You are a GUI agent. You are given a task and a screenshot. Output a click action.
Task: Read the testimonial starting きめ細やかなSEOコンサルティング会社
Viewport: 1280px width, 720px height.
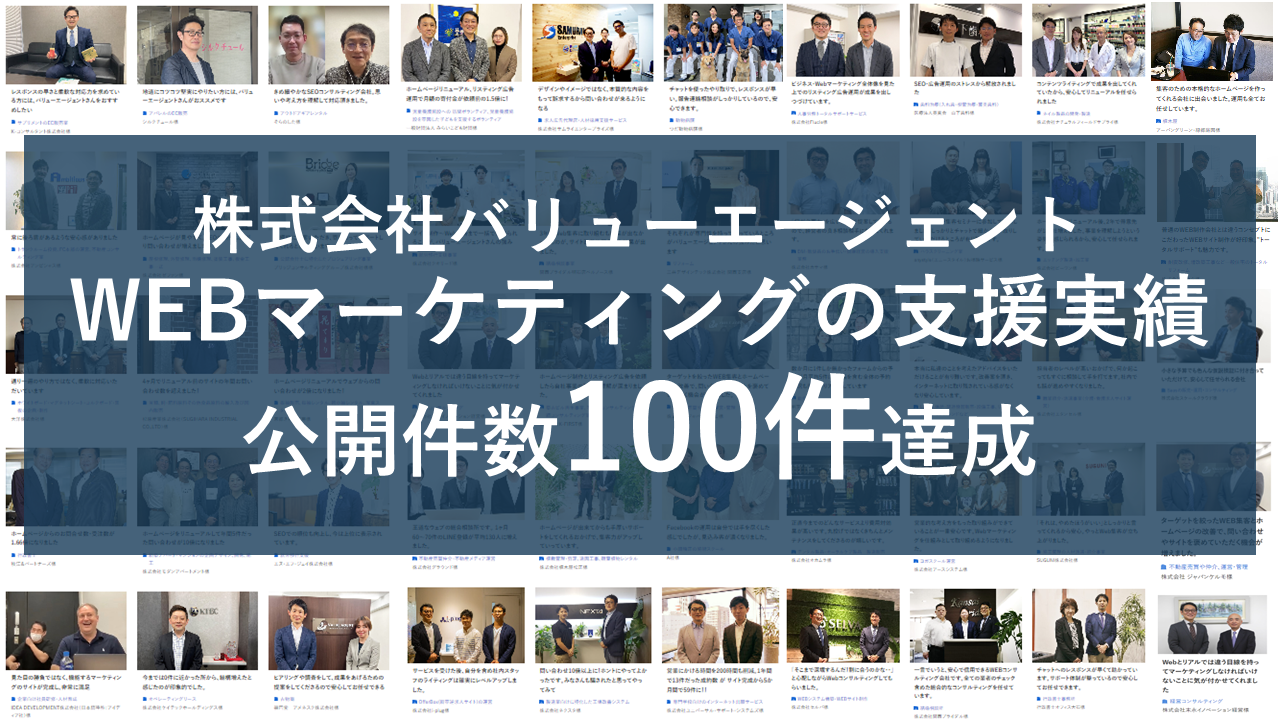[329, 94]
